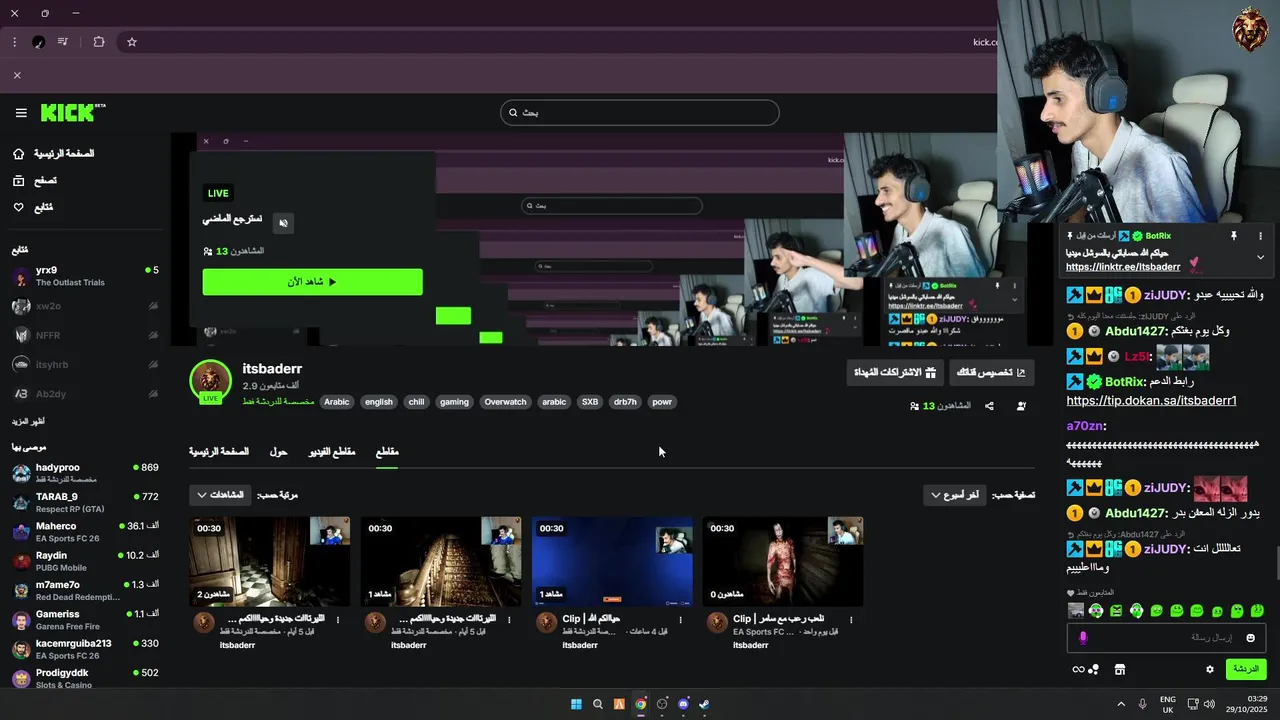The width and height of the screenshot is (1280, 720).
Task: Open the emoji picker in chat
Action: tap(1250, 638)
